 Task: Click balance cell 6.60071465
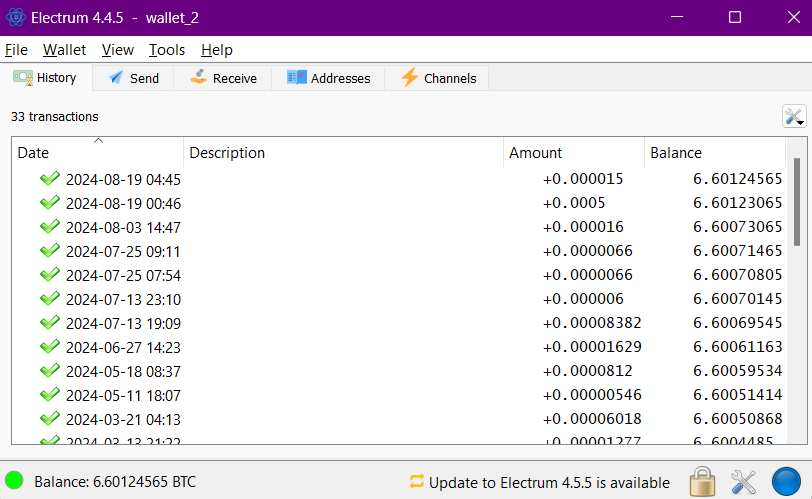tap(737, 251)
